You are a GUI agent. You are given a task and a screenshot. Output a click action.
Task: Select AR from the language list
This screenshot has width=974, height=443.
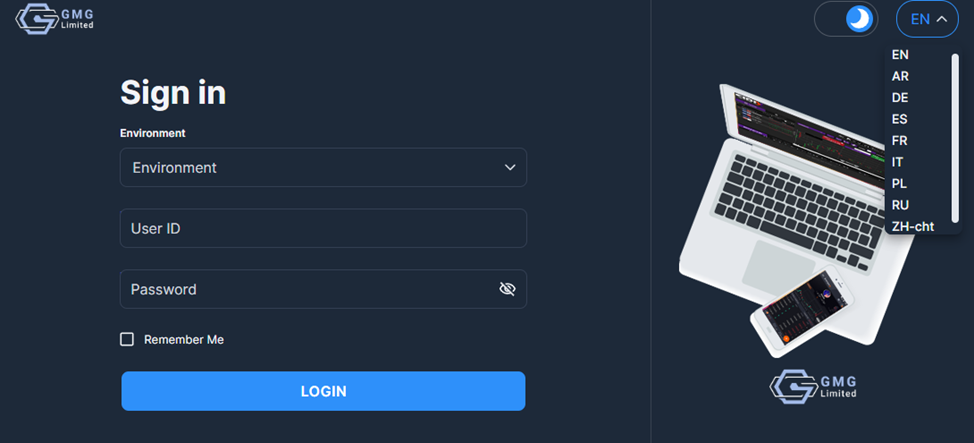click(x=900, y=76)
